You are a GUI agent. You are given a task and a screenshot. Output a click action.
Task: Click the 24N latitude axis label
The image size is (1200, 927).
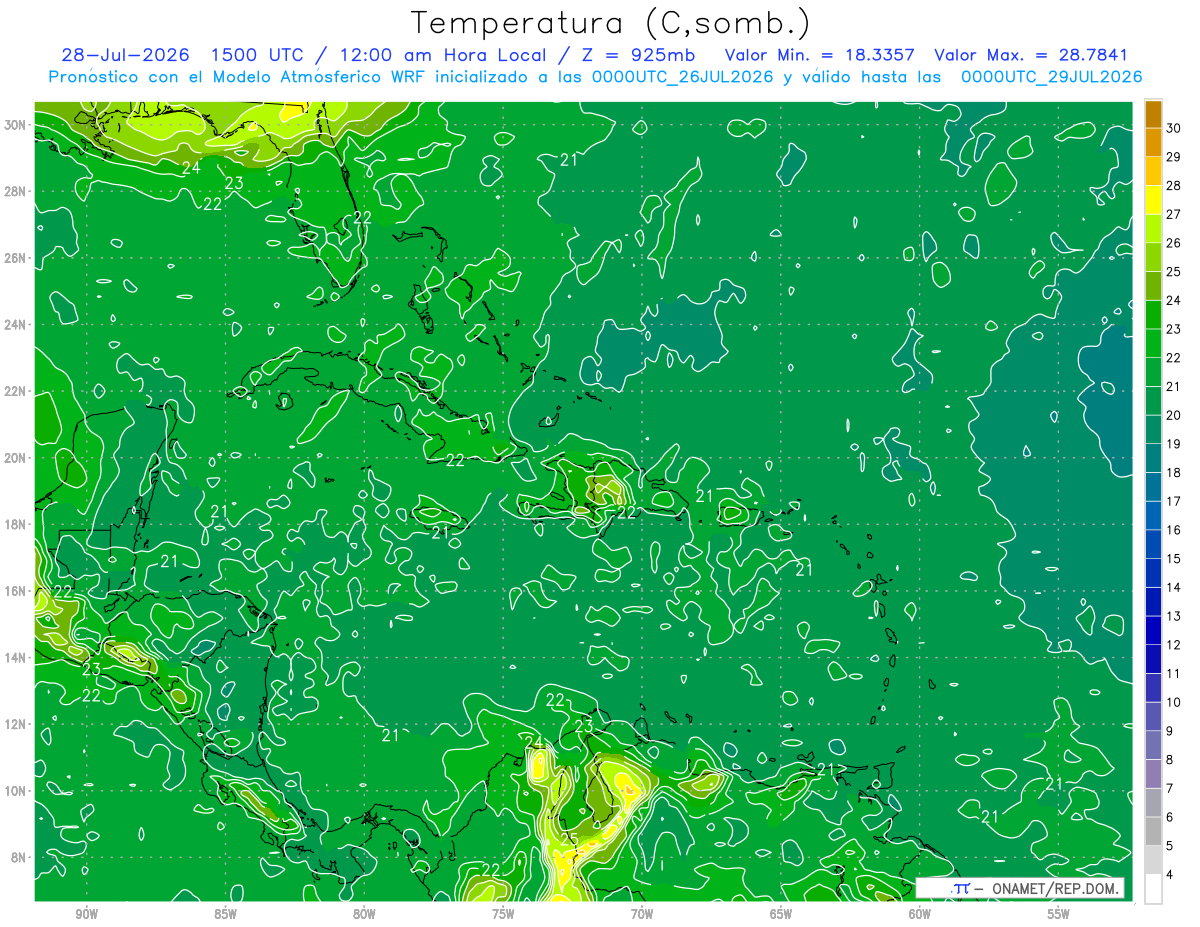point(15,325)
